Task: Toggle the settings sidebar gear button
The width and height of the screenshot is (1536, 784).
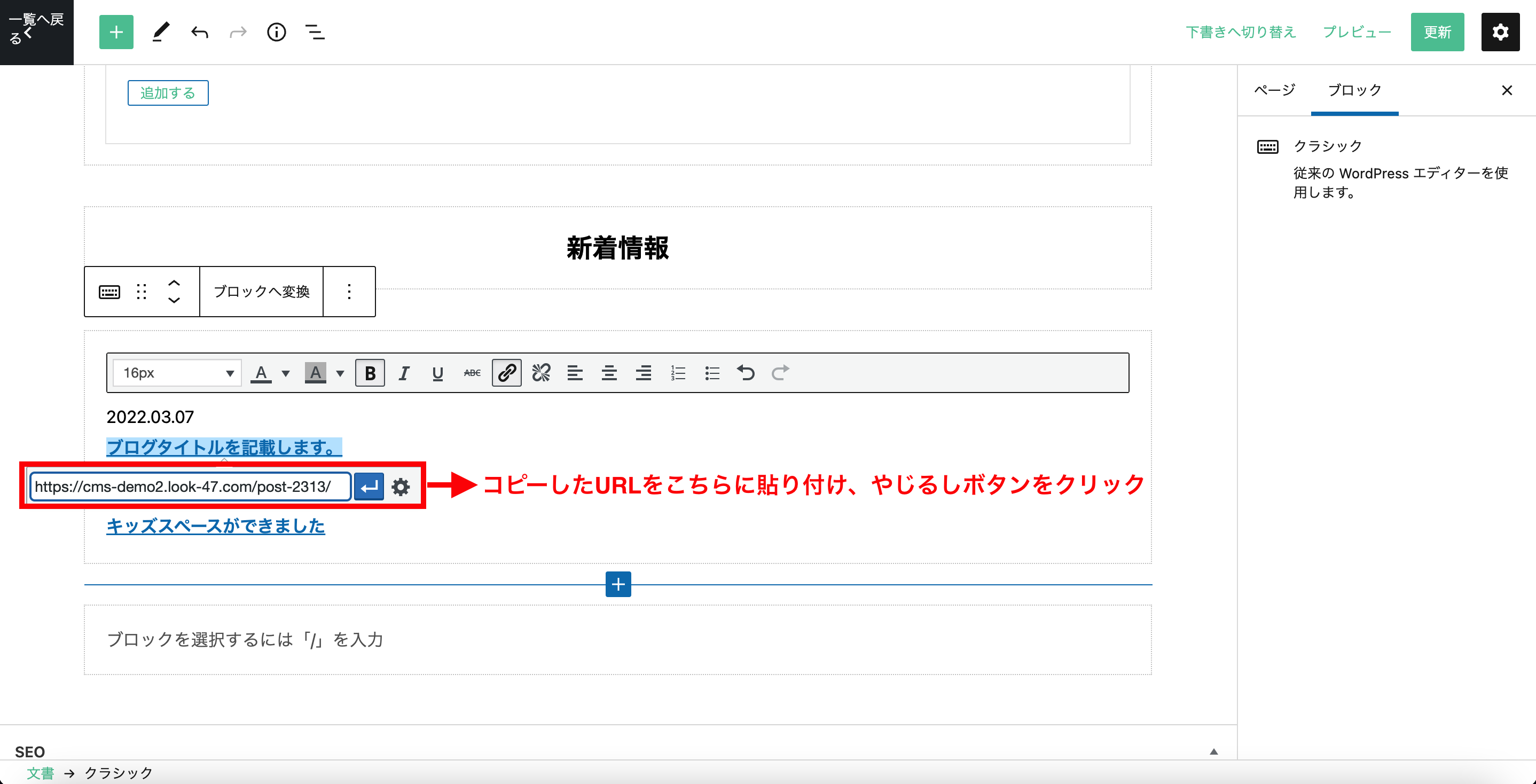Action: click(x=1500, y=32)
